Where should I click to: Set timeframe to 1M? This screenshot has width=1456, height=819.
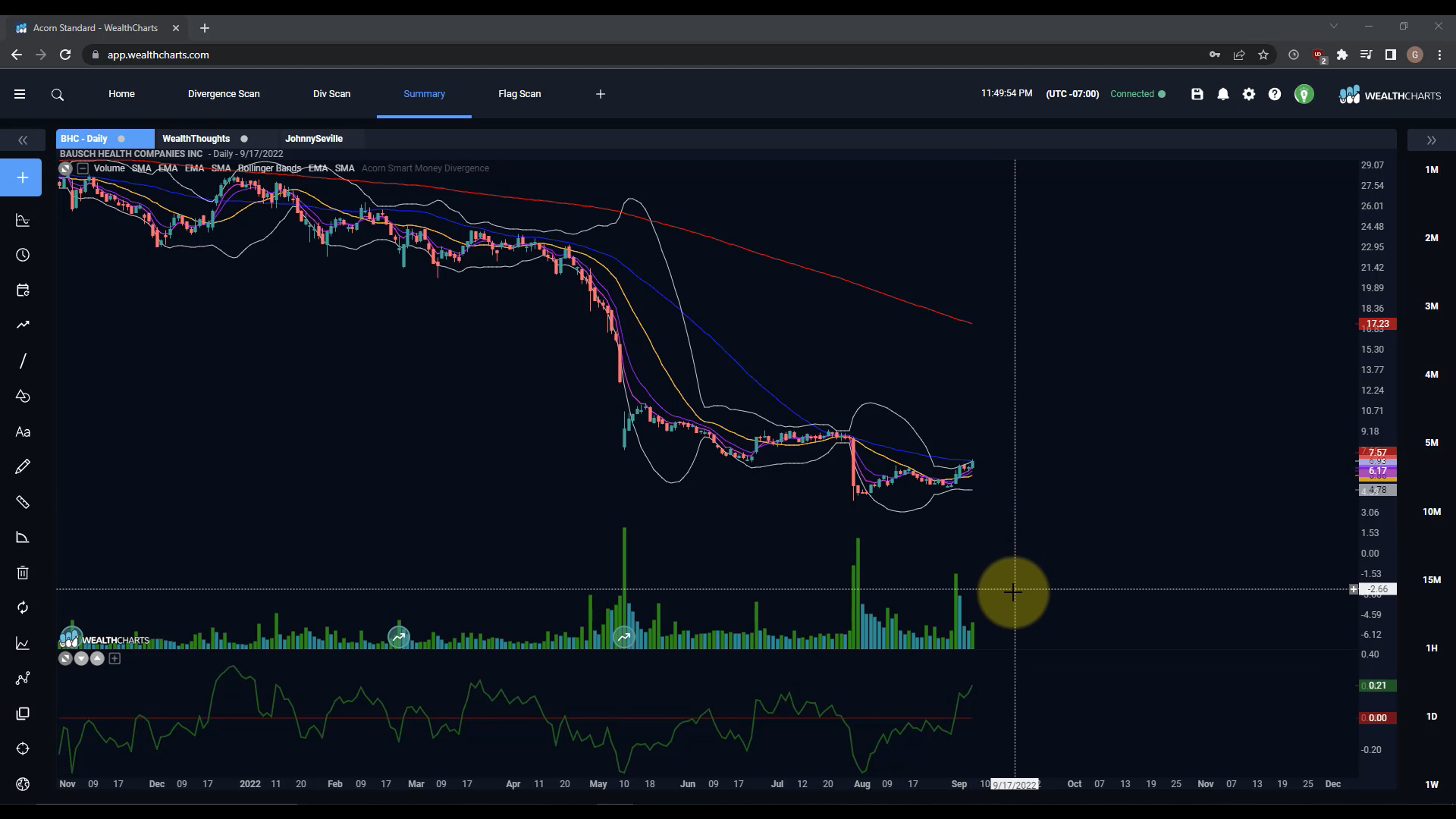coord(1431,170)
